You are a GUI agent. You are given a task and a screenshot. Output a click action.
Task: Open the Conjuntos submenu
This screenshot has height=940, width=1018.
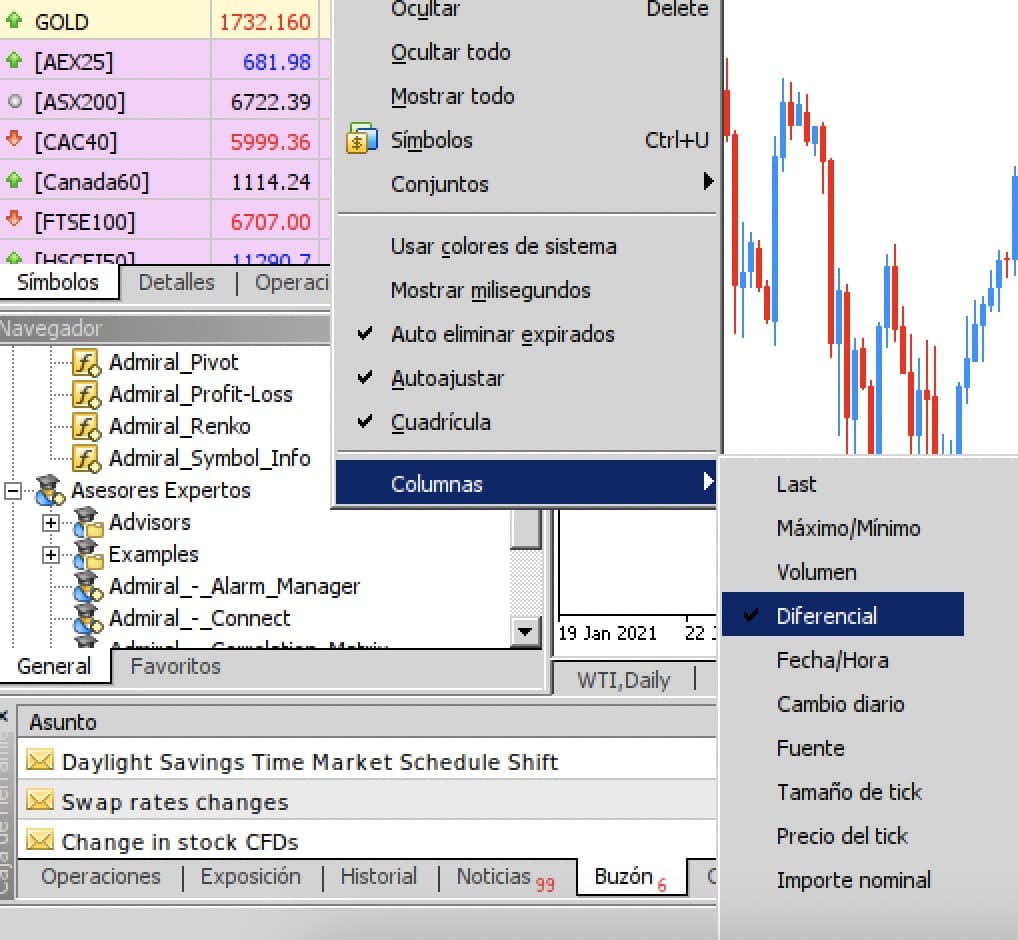pyautogui.click(x=526, y=184)
